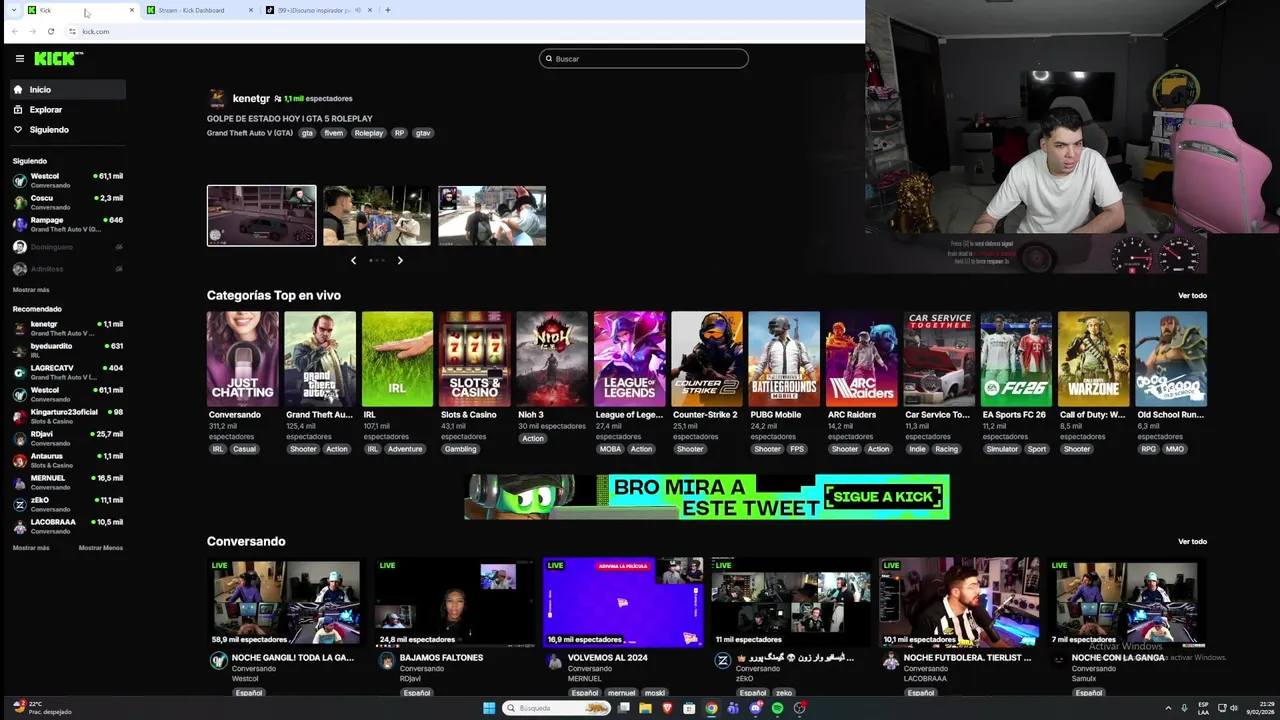The image size is (1280, 720).
Task: Click the Sigue a Kick banner
Action: [x=707, y=497]
